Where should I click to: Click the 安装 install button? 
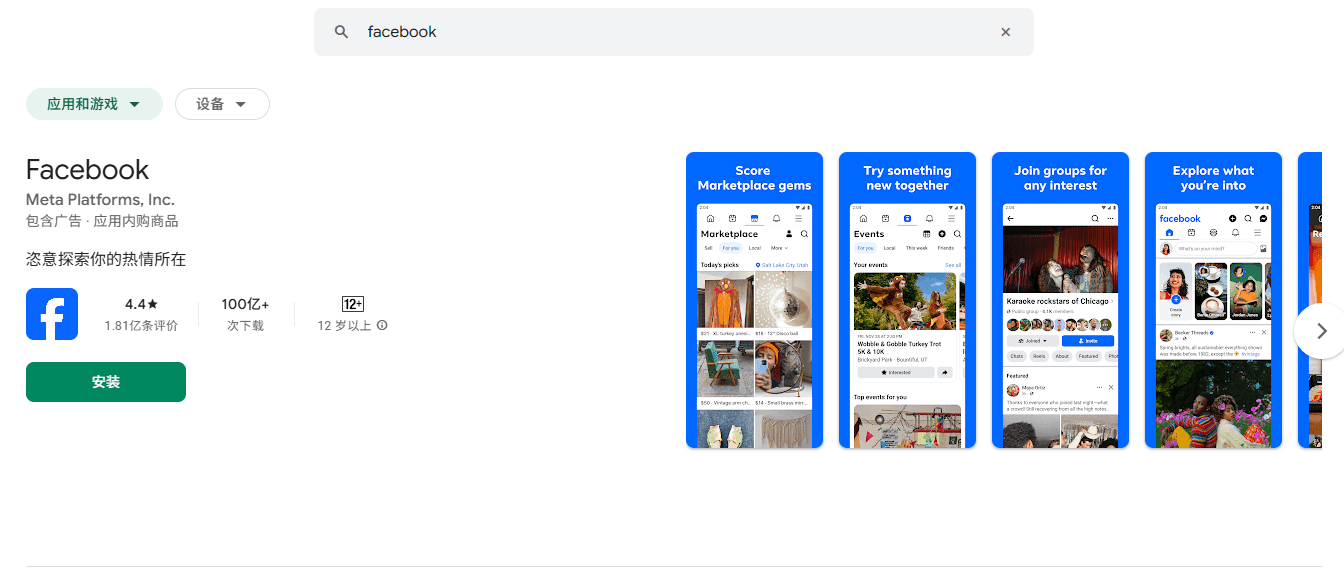pos(105,381)
